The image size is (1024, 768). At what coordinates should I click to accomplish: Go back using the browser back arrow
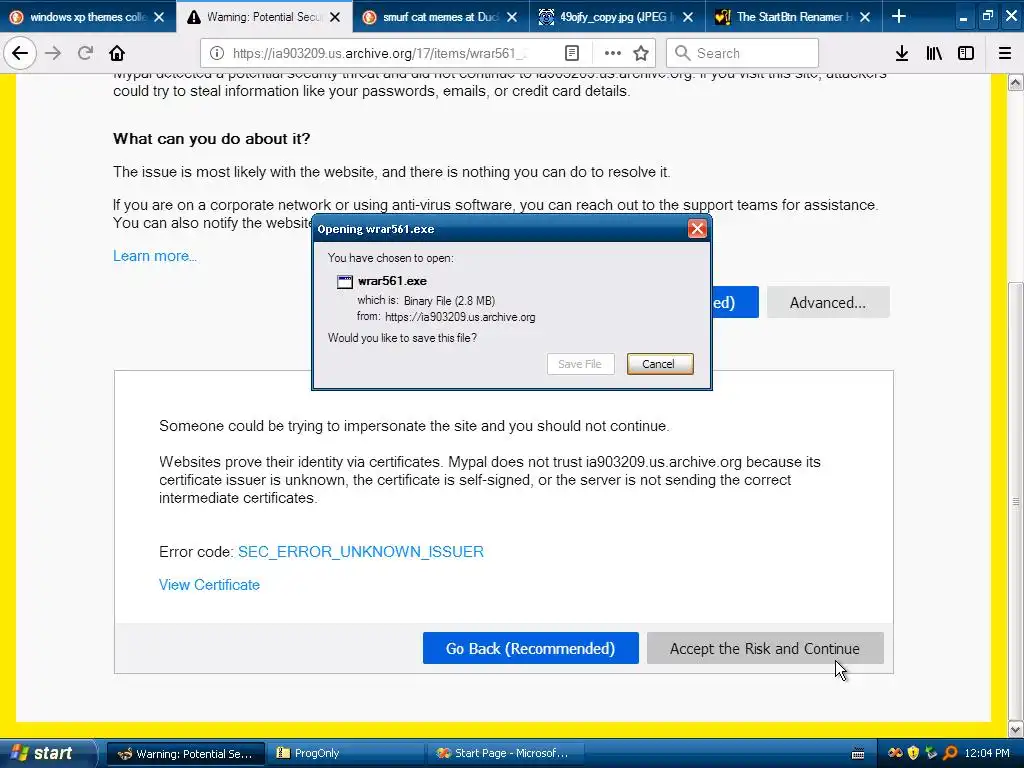(x=20, y=53)
